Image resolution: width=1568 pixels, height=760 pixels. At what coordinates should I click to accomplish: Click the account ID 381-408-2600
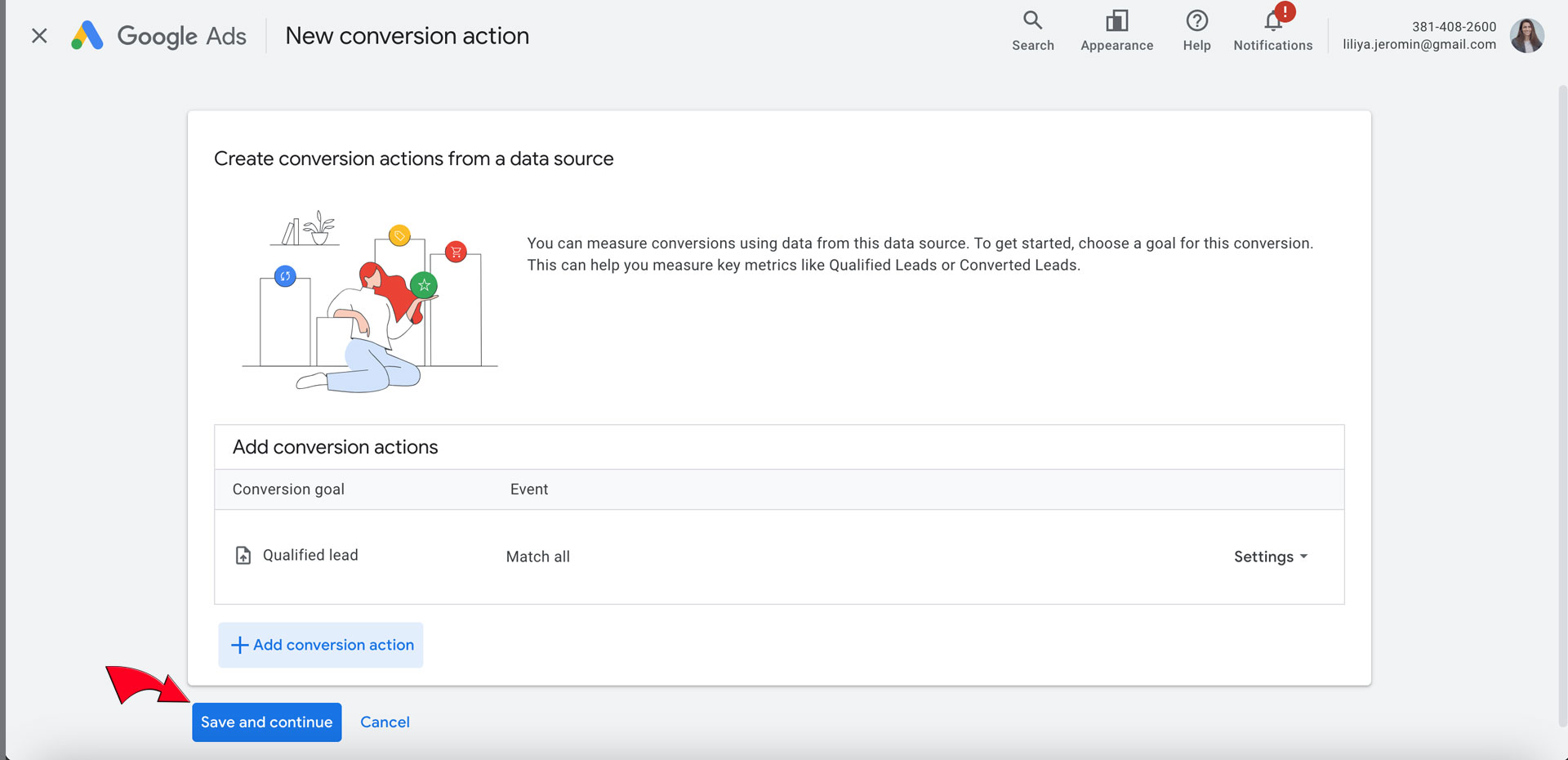pos(1454,27)
